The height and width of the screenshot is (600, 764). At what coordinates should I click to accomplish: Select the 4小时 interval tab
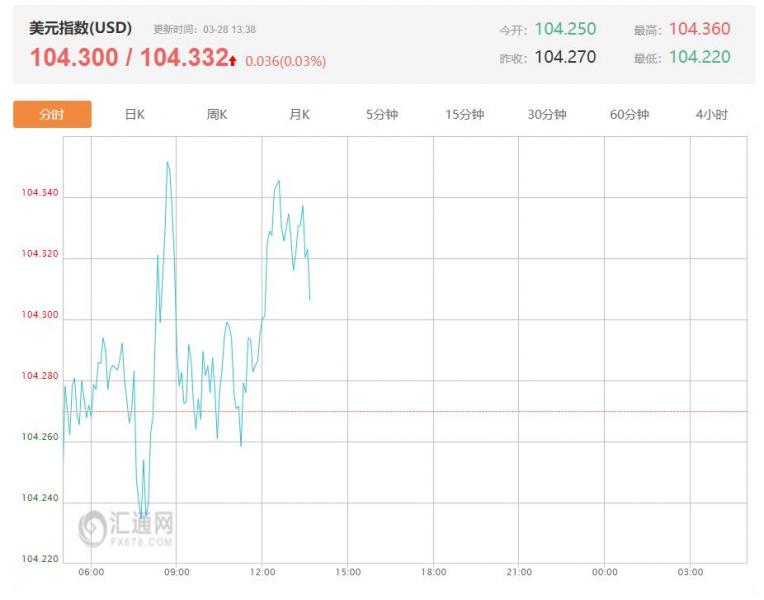tap(712, 115)
